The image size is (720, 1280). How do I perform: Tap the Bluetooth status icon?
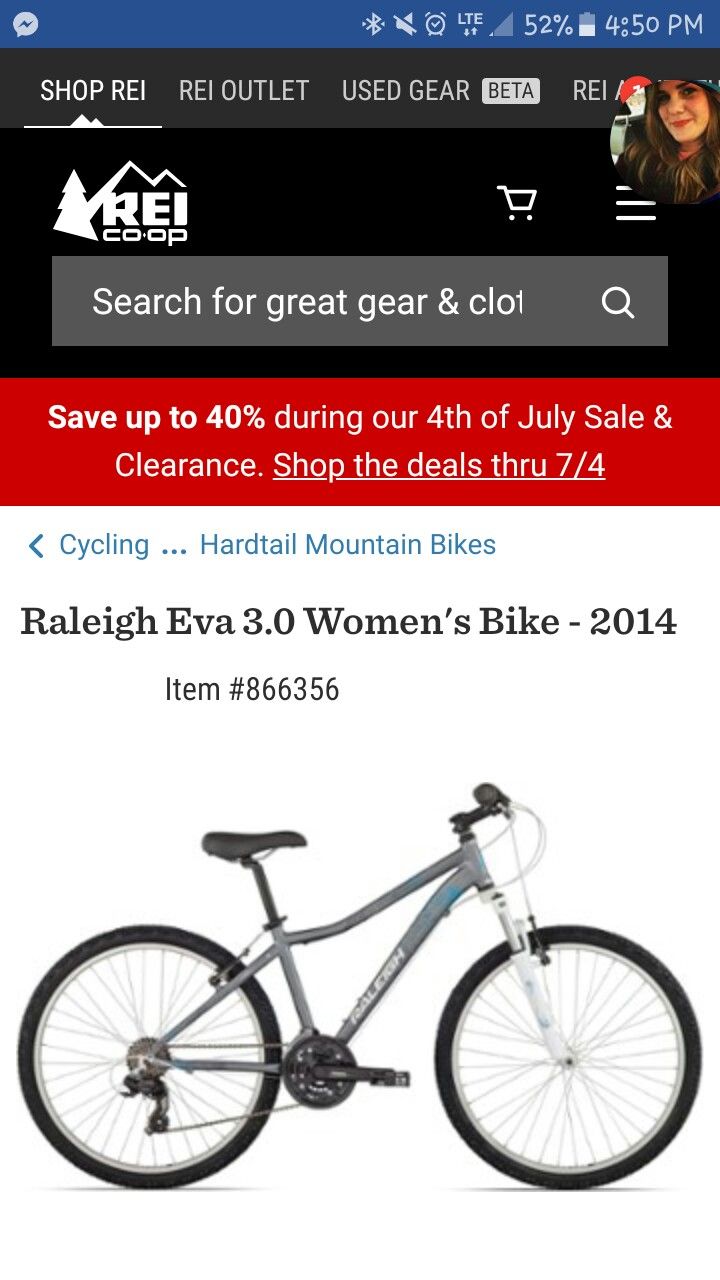tap(373, 24)
